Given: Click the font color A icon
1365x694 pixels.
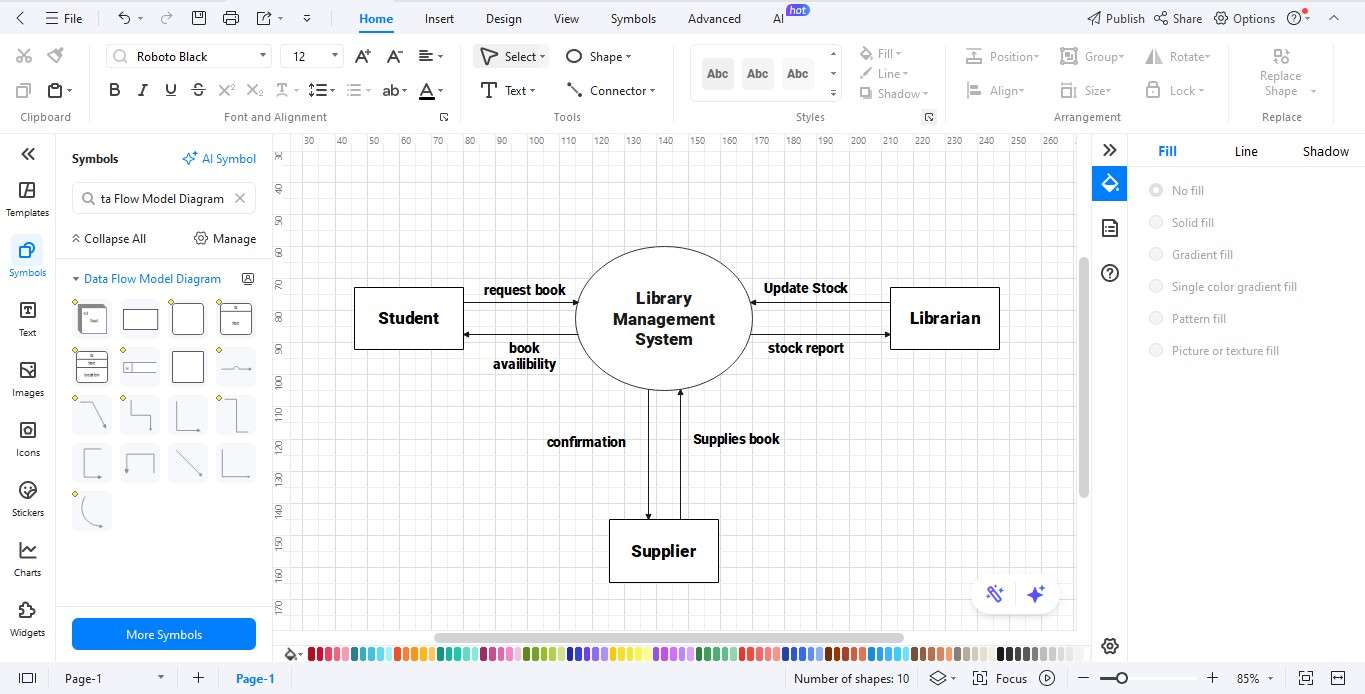Looking at the screenshot, I should click(x=427, y=90).
